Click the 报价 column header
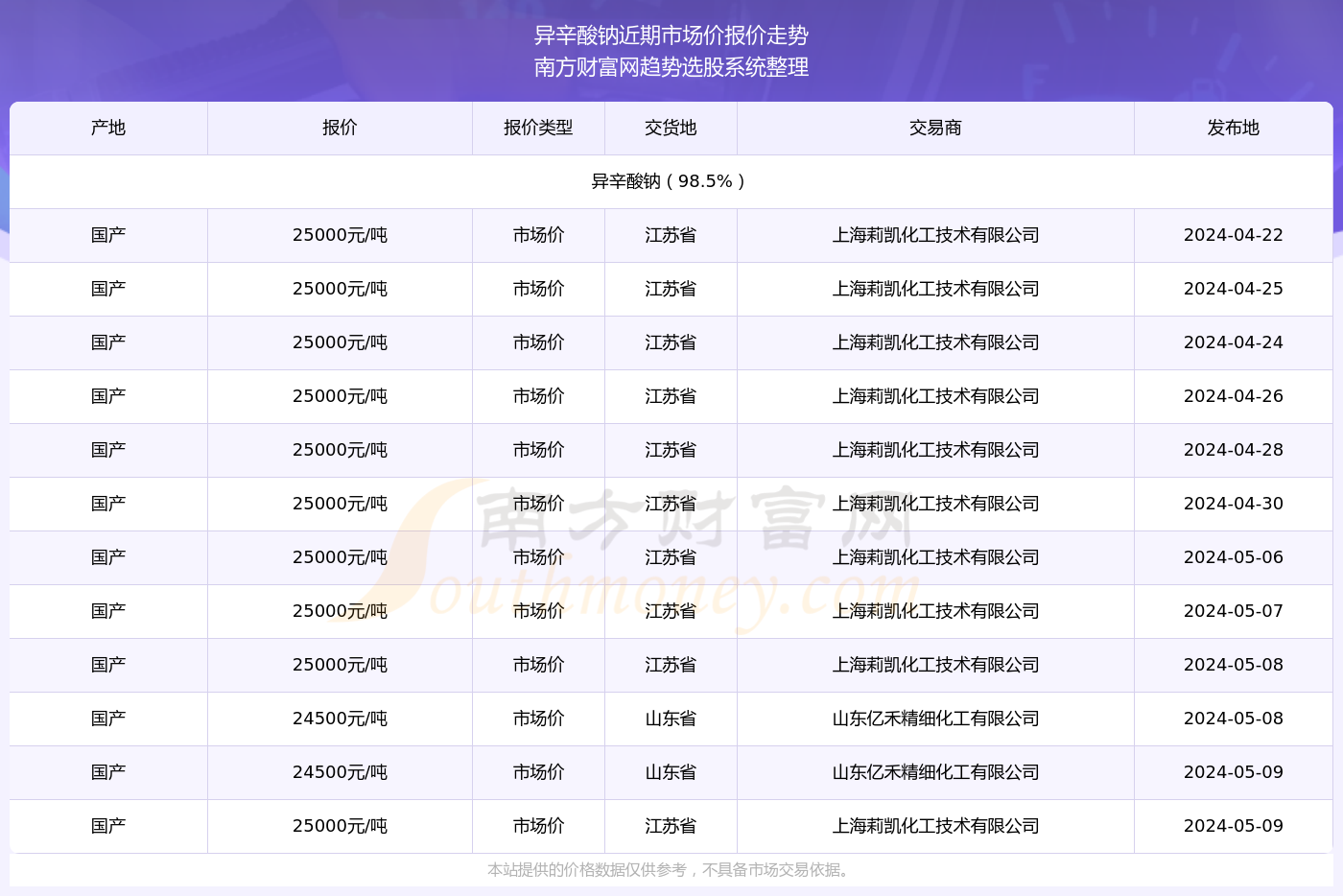This screenshot has width=1343, height=896. pyautogui.click(x=340, y=128)
